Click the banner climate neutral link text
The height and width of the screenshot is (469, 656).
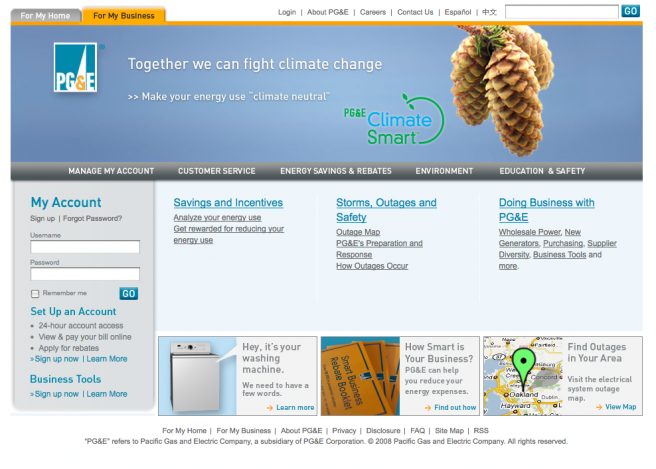tap(229, 97)
